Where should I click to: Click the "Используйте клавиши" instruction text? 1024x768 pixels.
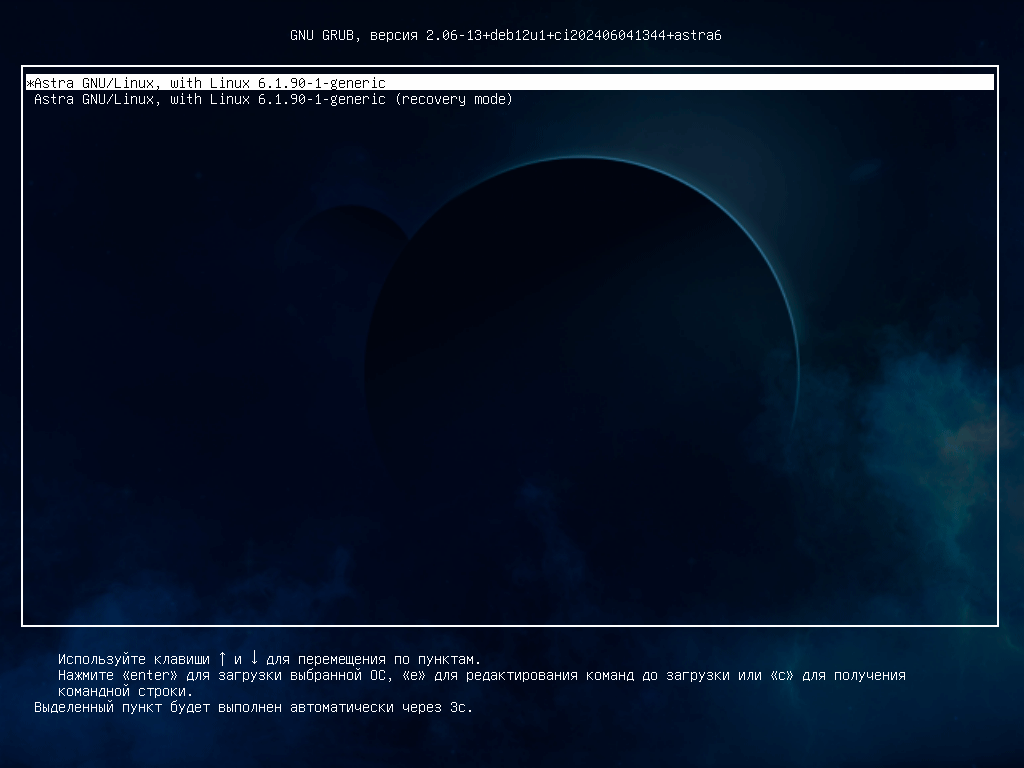point(133,659)
